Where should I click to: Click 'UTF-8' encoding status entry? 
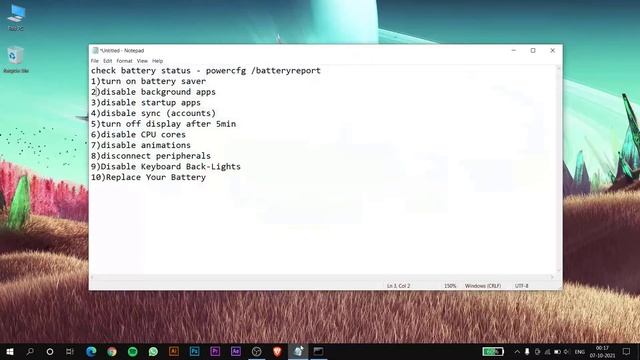point(522,286)
